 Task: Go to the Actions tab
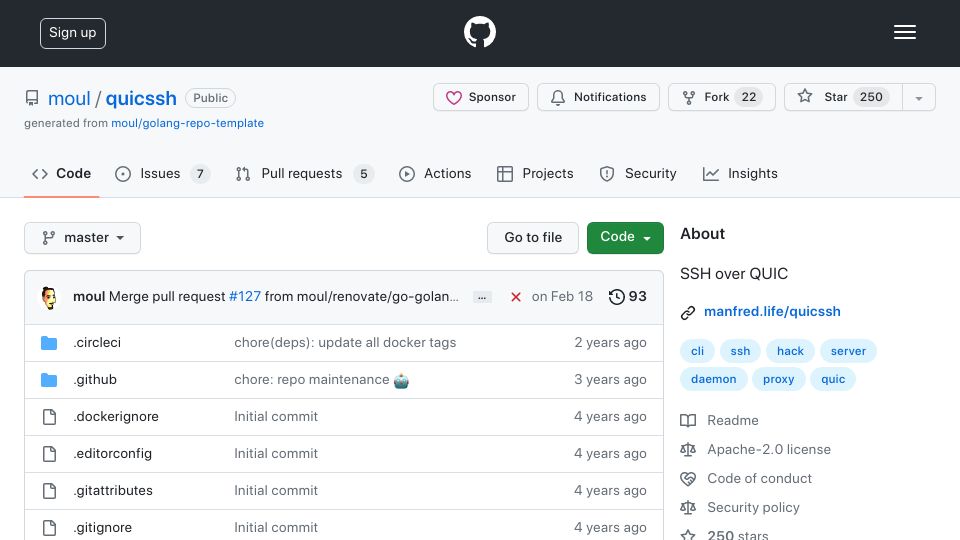pyautogui.click(x=435, y=174)
